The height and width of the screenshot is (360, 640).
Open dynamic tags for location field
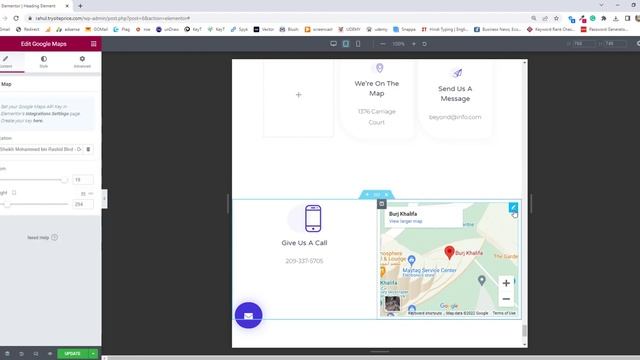click(x=89, y=149)
